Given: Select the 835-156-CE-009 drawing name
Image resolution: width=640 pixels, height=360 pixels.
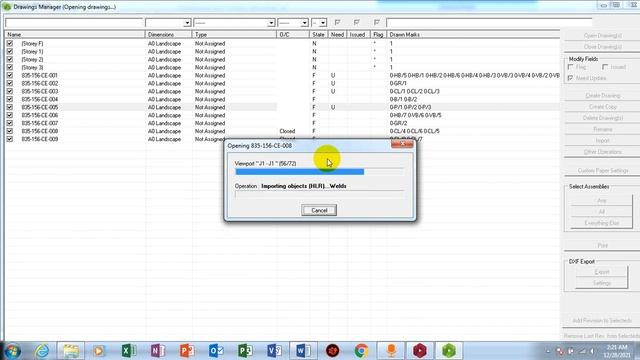Looking at the screenshot, I should point(40,139).
